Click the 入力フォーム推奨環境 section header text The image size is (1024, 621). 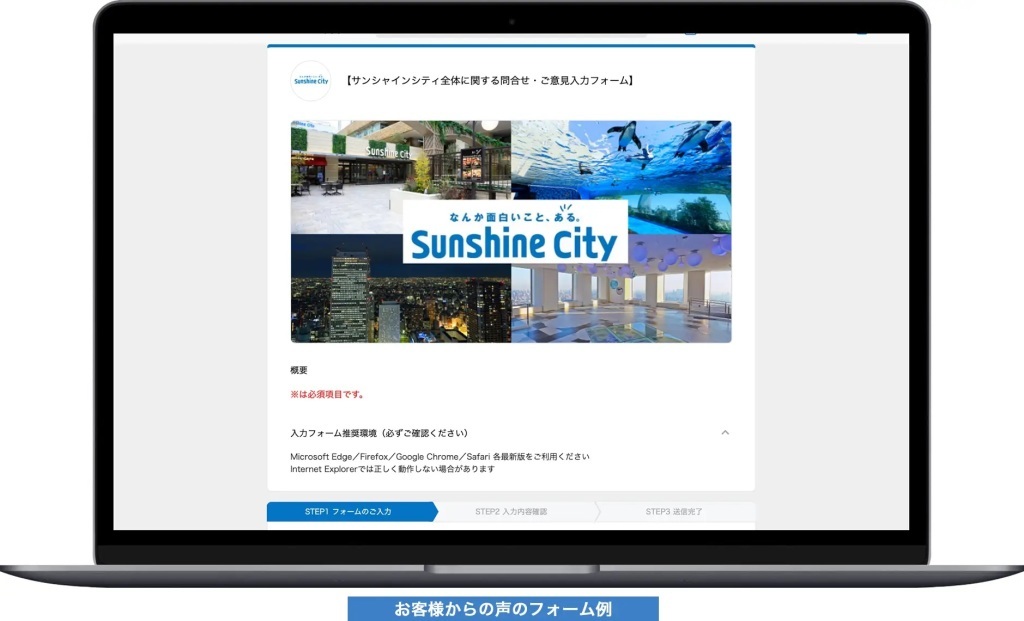[x=379, y=433]
